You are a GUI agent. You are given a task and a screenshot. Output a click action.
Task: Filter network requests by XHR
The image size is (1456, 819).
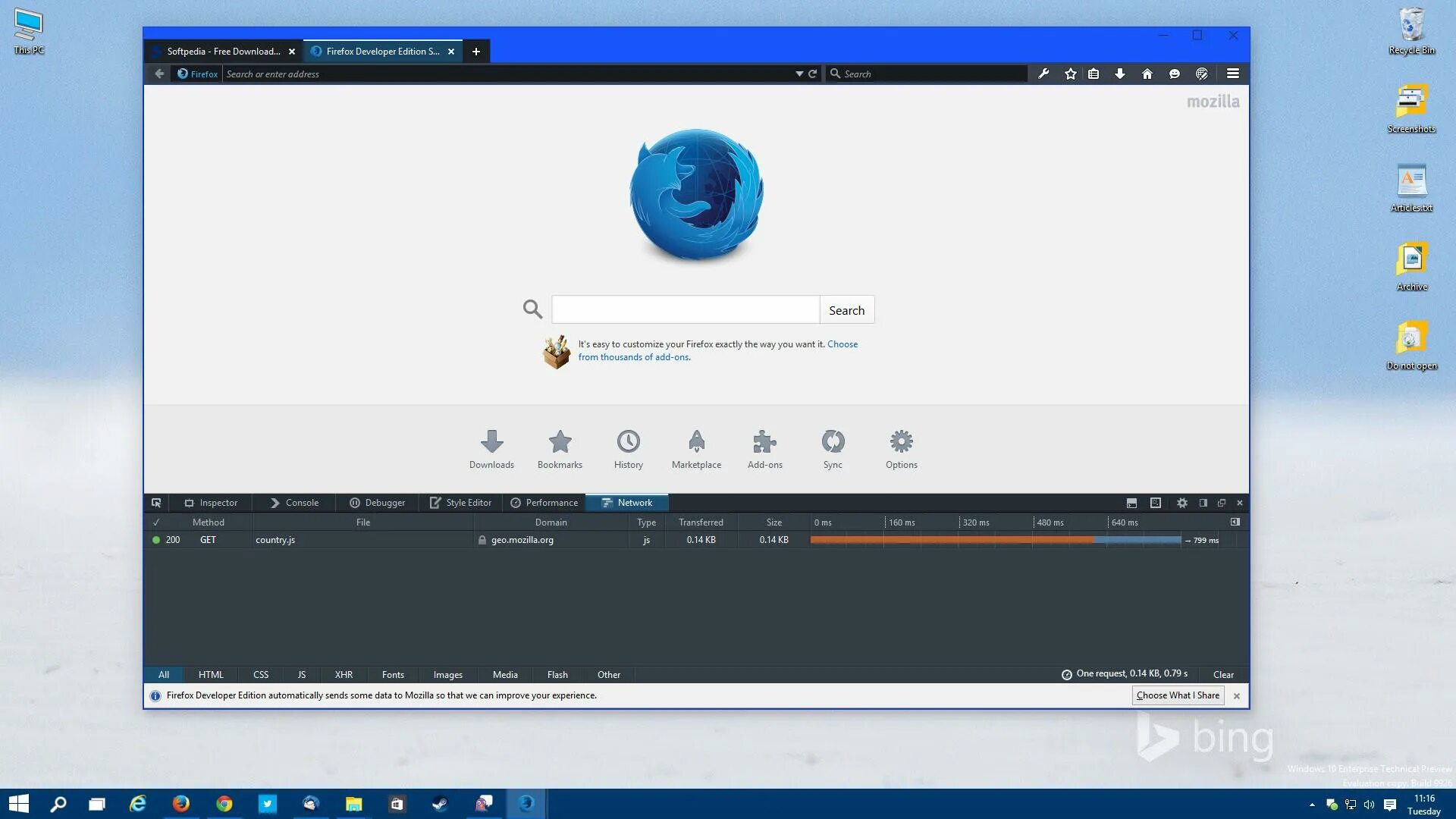[344, 675]
